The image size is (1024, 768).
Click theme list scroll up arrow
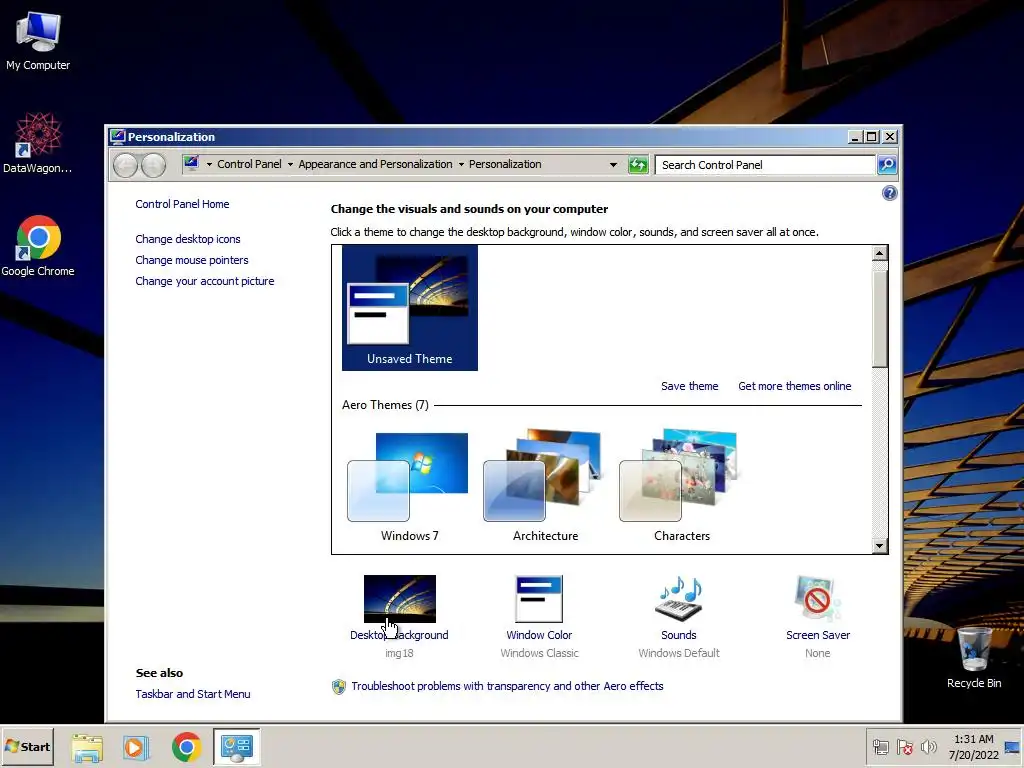880,253
